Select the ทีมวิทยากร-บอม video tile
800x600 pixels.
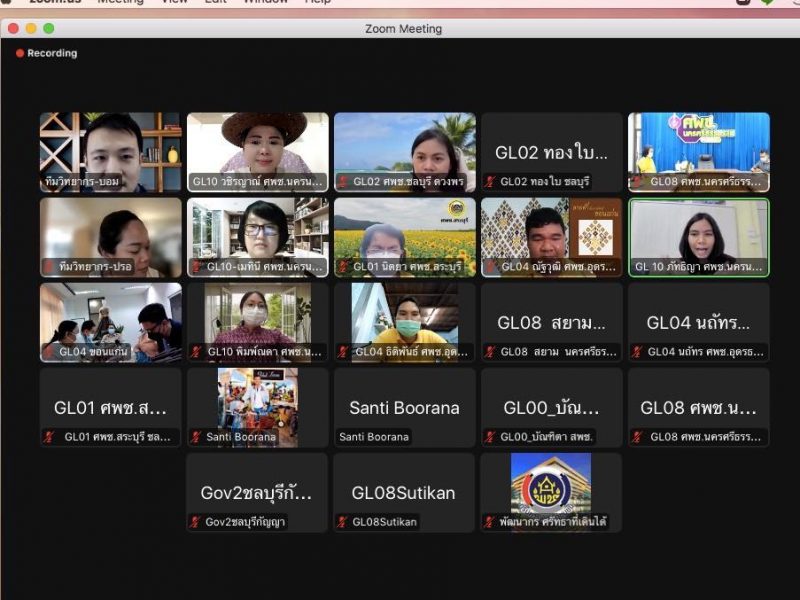click(111, 152)
